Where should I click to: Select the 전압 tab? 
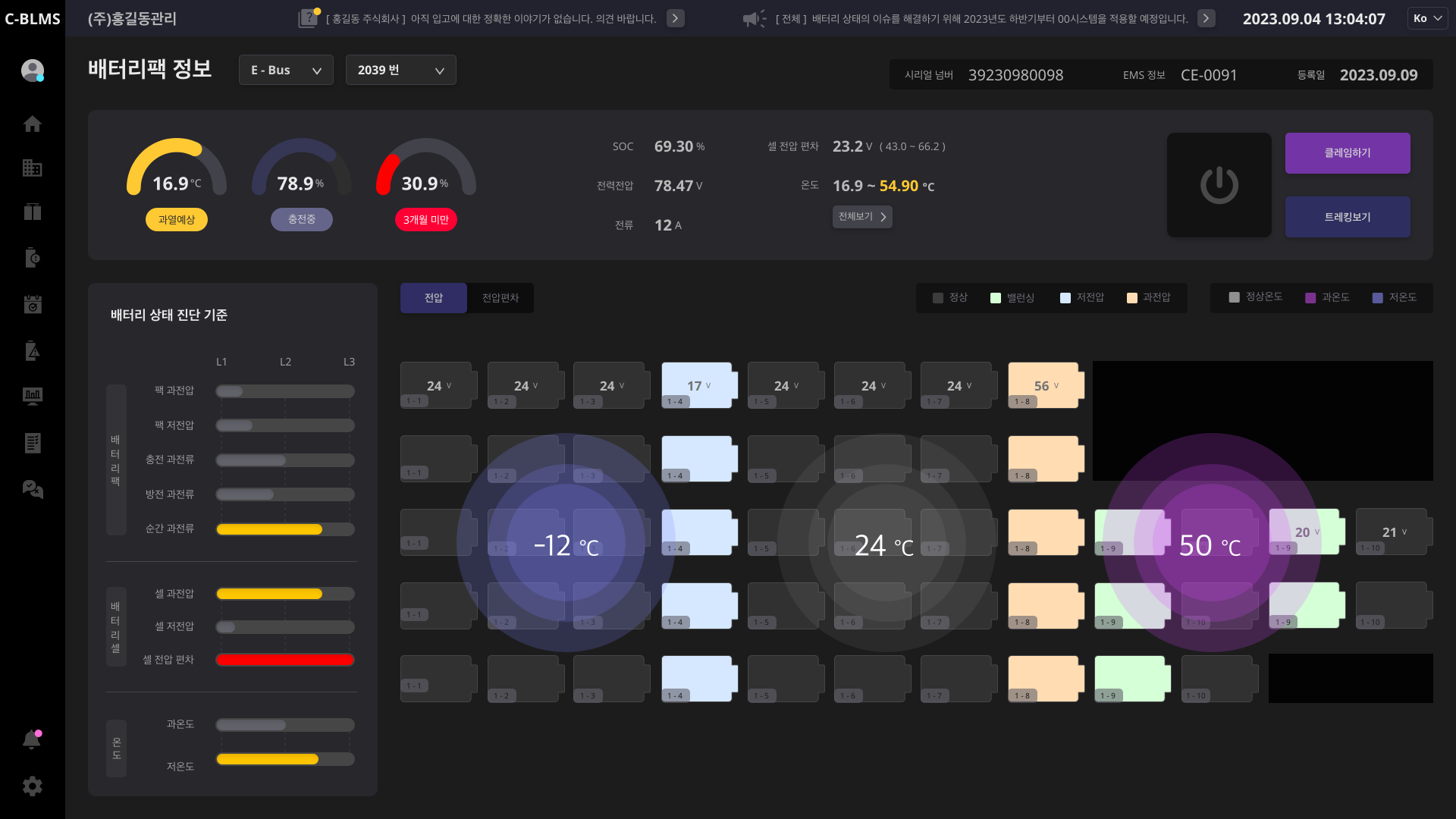(x=433, y=297)
